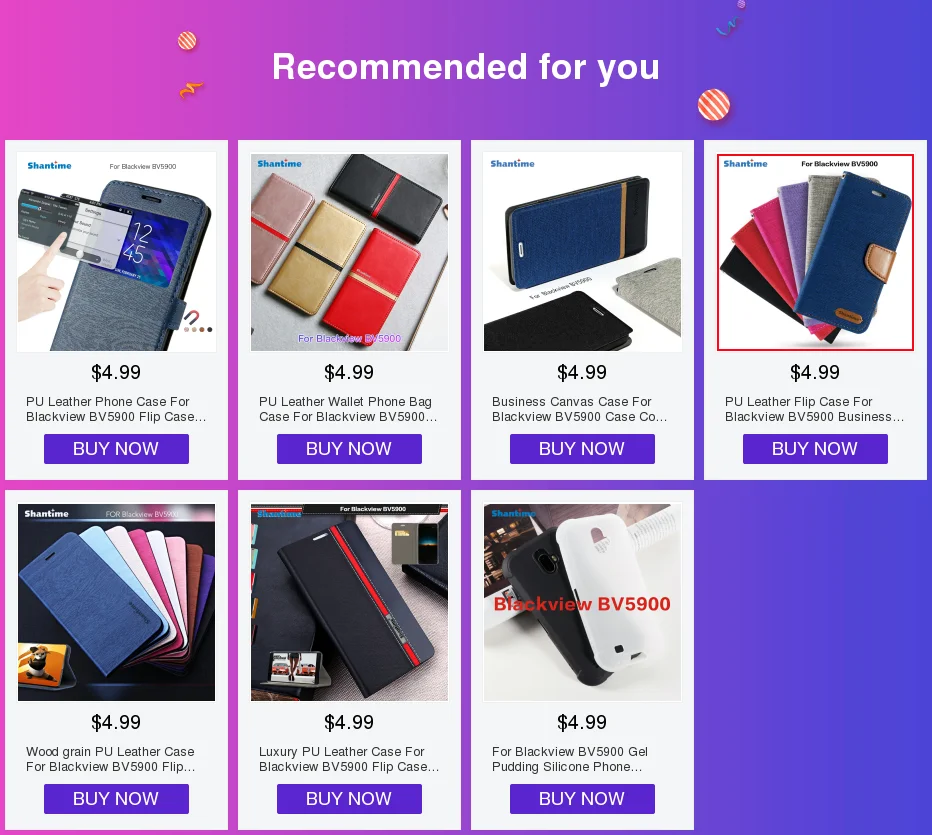Open the red-bordered fanned flip cases image
This screenshot has width=932, height=835.
click(x=816, y=252)
